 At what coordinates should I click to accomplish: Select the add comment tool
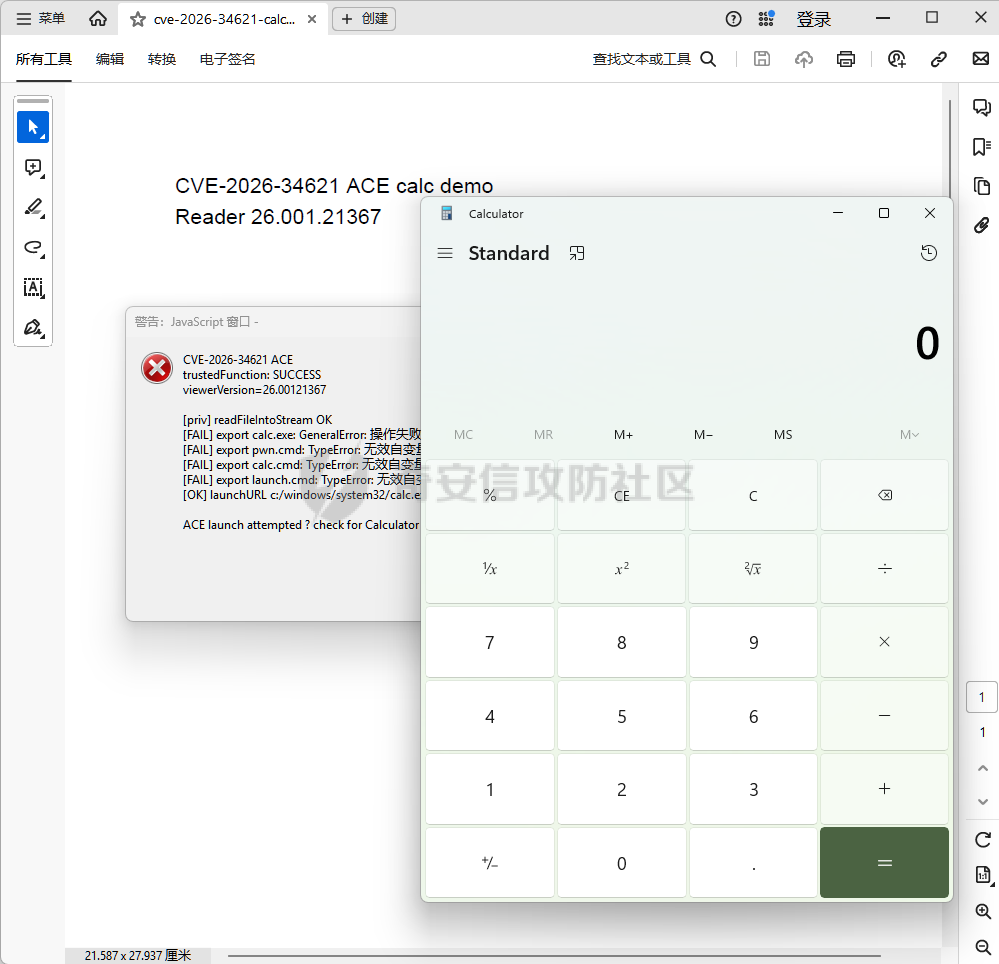[33, 168]
